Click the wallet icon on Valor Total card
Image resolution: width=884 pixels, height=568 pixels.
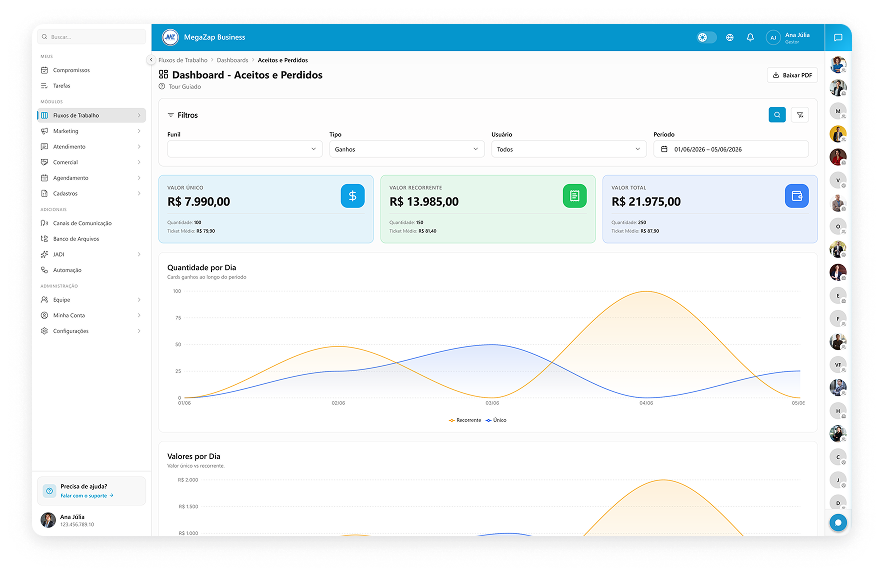(x=797, y=196)
